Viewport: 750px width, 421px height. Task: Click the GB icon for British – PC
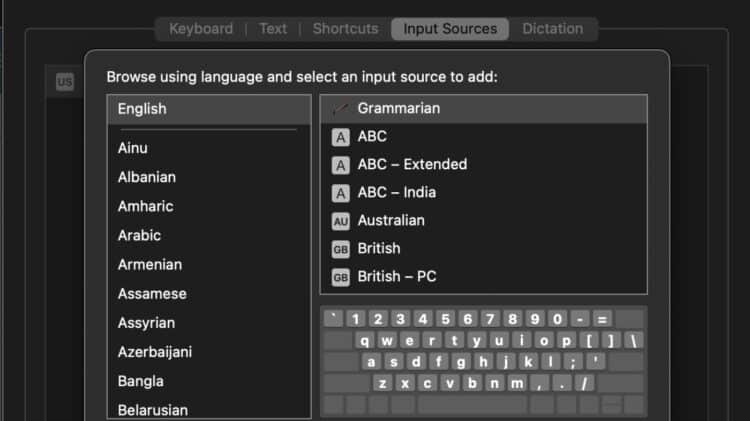click(340, 277)
